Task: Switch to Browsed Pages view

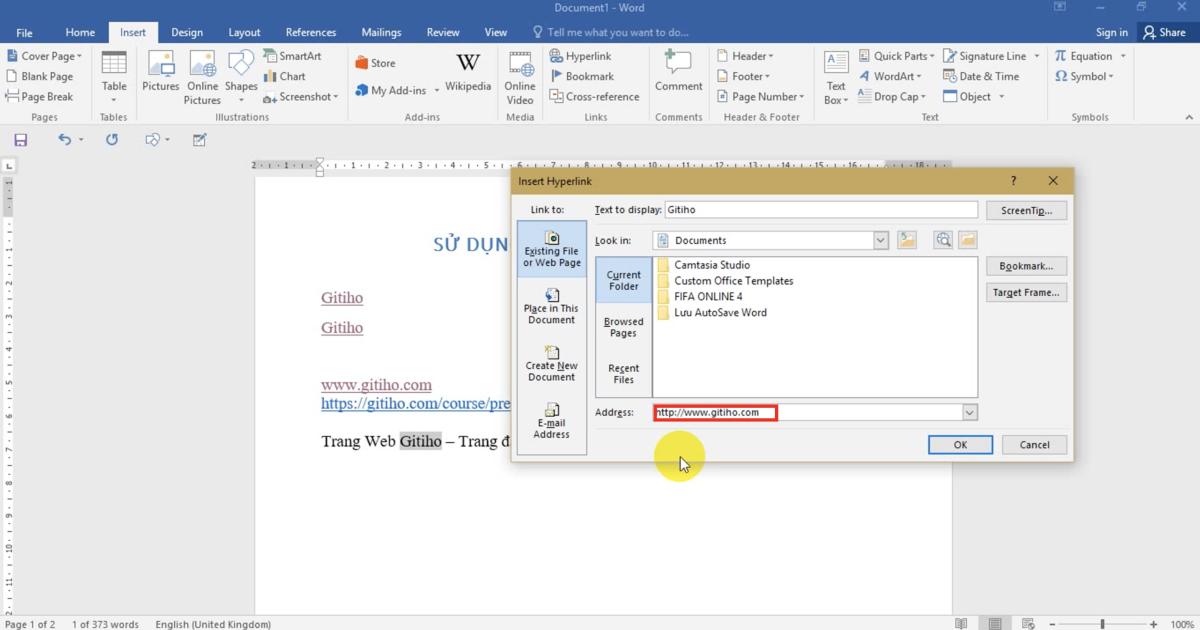Action: coord(622,327)
